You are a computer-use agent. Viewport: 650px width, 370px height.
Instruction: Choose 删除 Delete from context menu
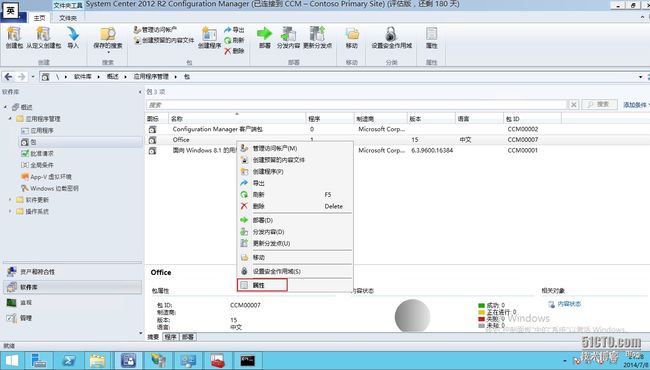[295, 206]
